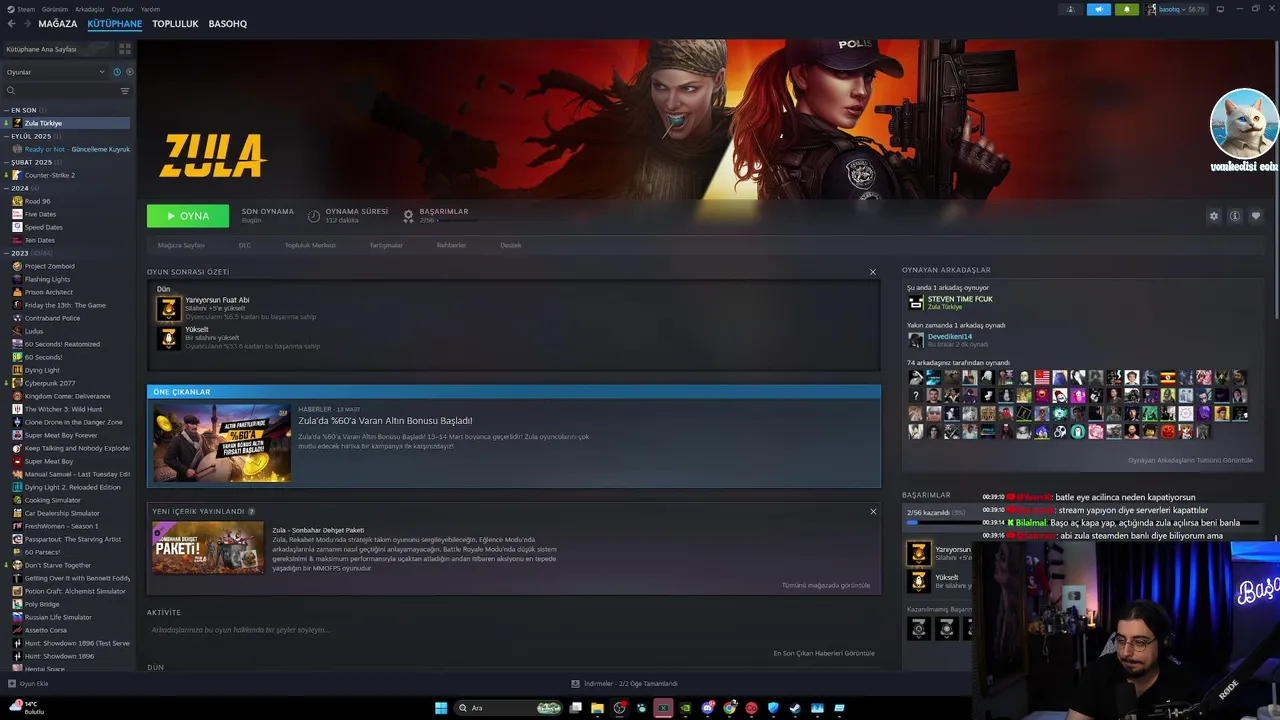
Task: Open the Görünüm menu
Action: (x=57, y=9)
